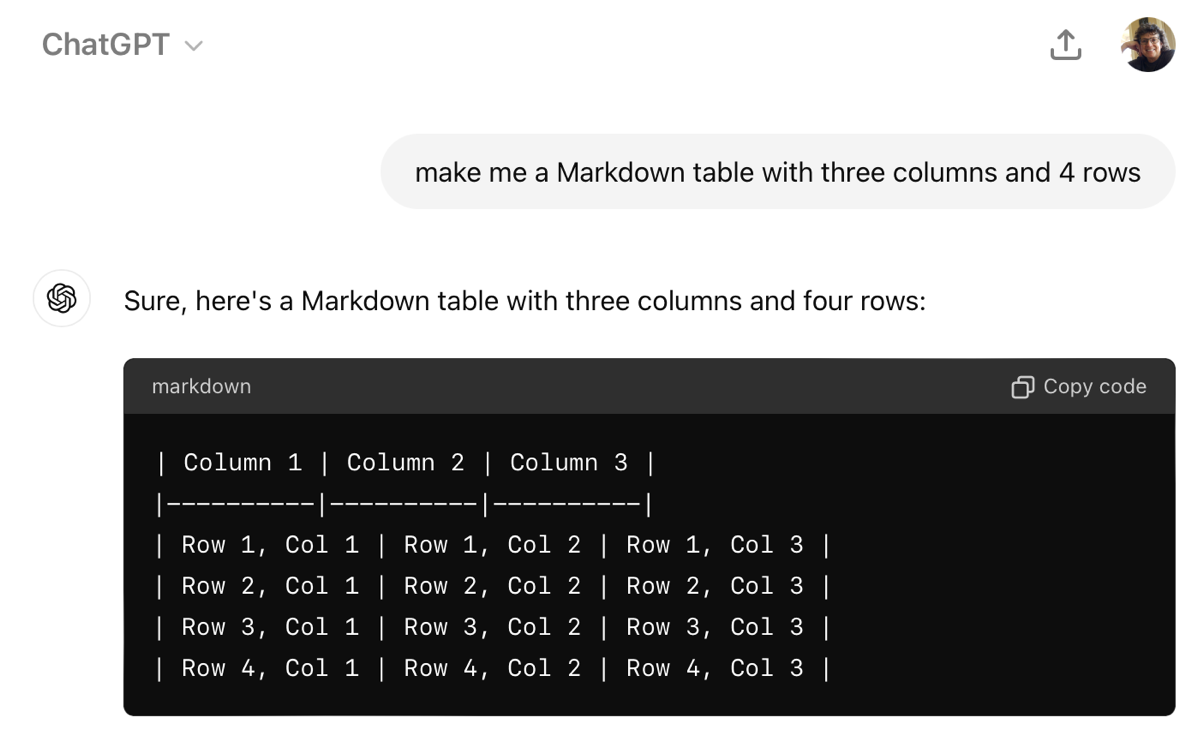Image resolution: width=1198 pixels, height=730 pixels.
Task: Click the "Row 4, Col 1" cell text
Action: click(x=270, y=668)
